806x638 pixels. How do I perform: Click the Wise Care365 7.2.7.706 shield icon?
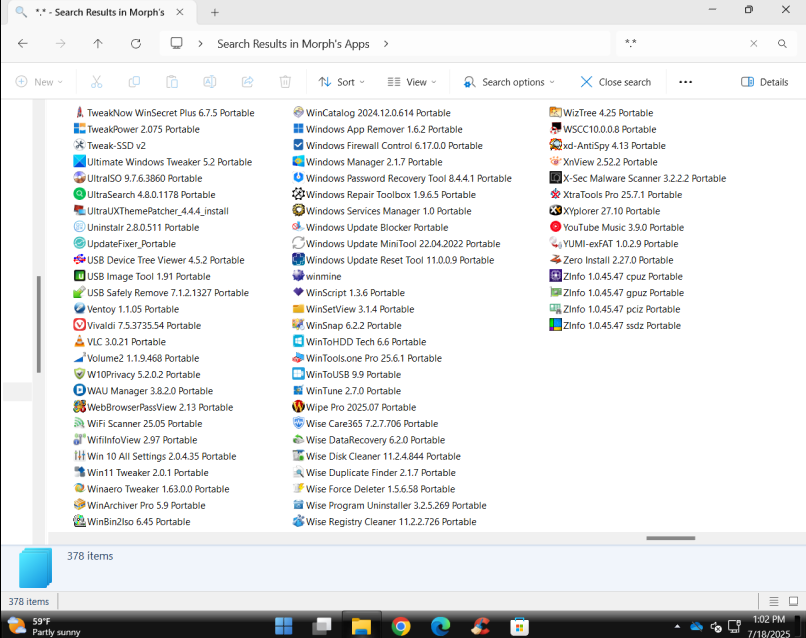298,423
